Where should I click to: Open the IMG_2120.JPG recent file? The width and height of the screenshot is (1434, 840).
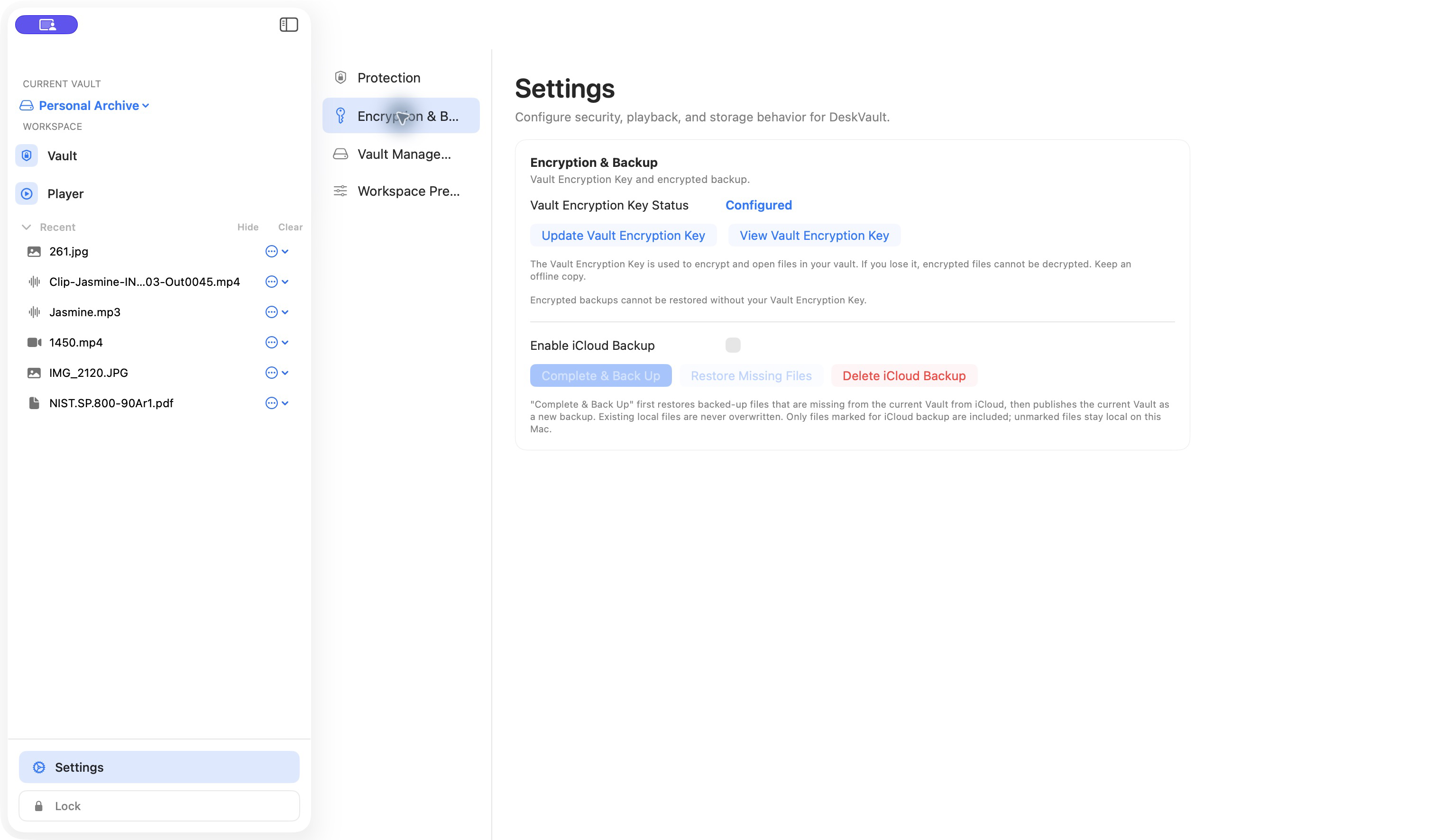tap(88, 373)
